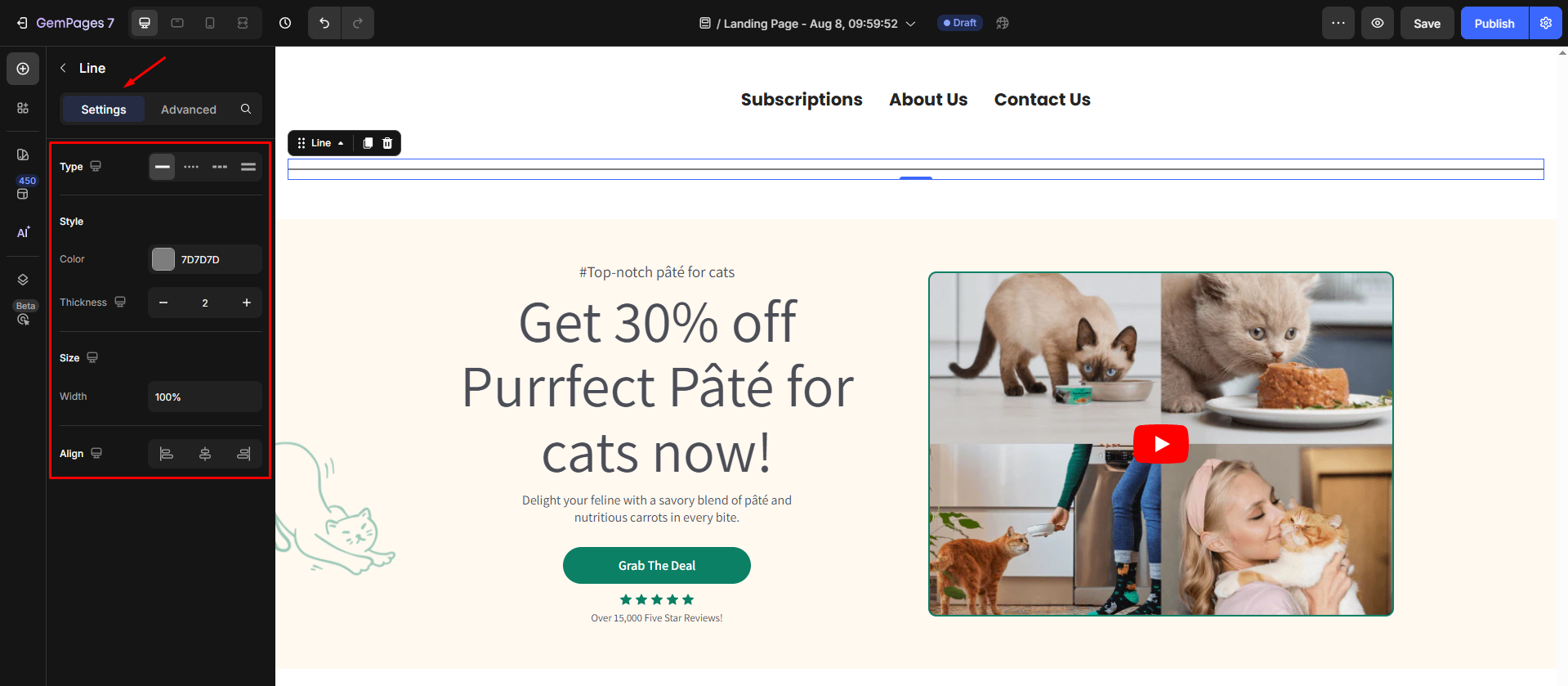Delete the selected Line element
The image size is (1568, 686).
tap(387, 143)
